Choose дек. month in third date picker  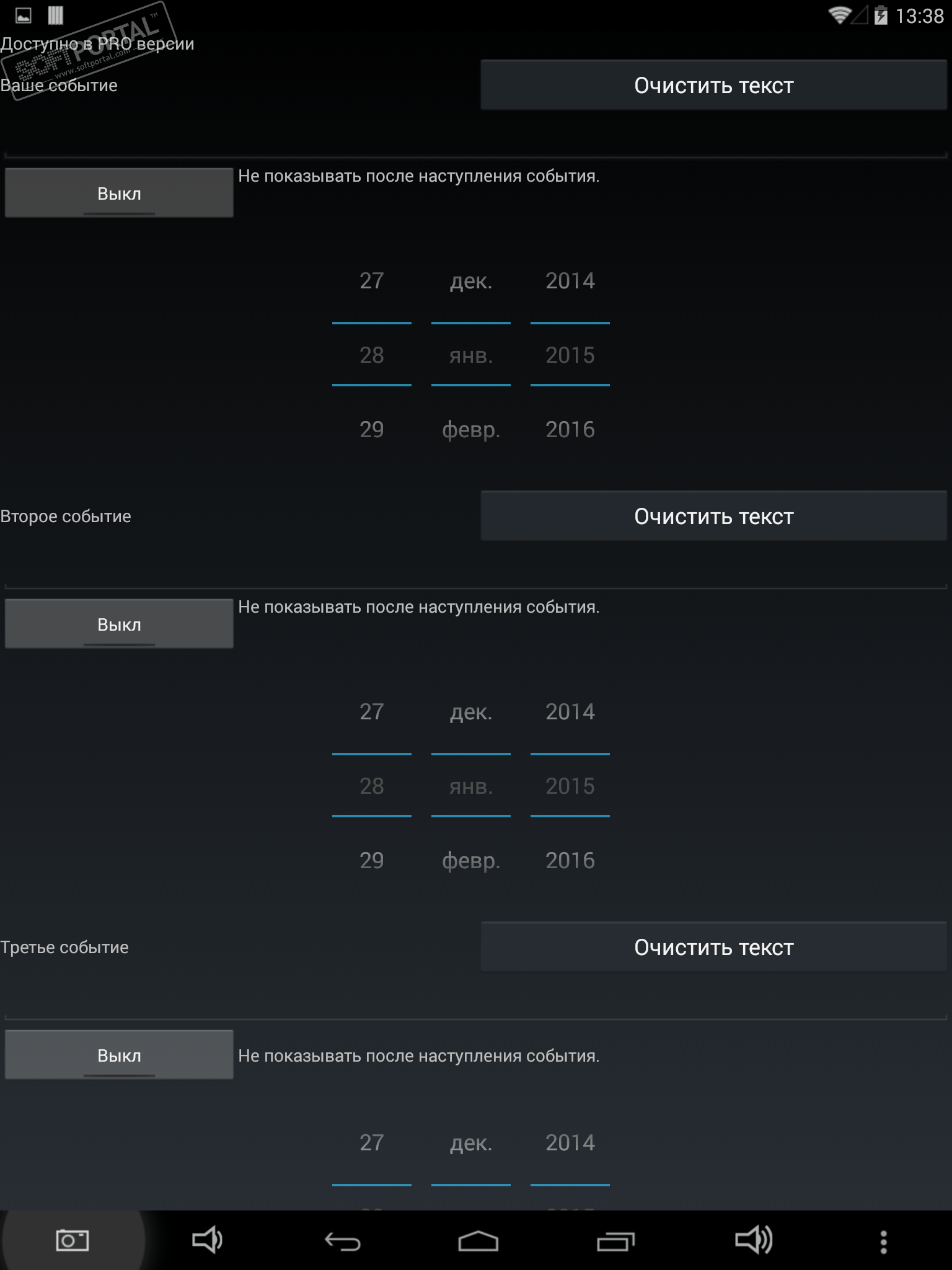coord(471,1143)
